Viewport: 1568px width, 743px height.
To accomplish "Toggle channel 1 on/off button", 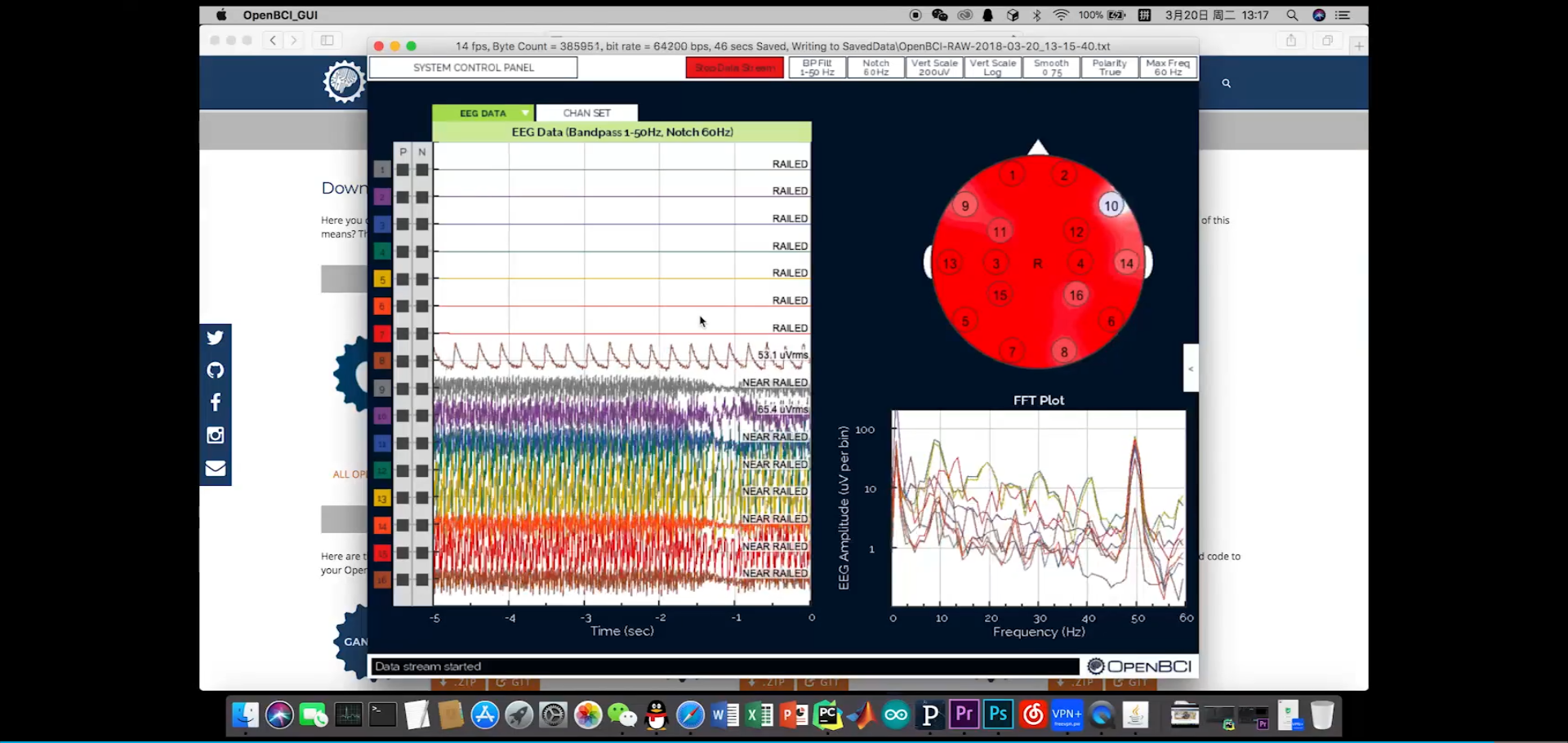I will (381, 170).
